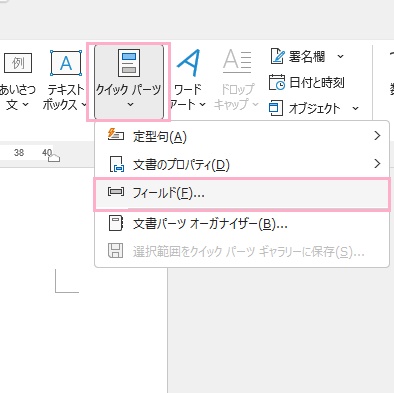Insert an オブジェクト object
The height and width of the screenshot is (393, 394).
pos(305,108)
